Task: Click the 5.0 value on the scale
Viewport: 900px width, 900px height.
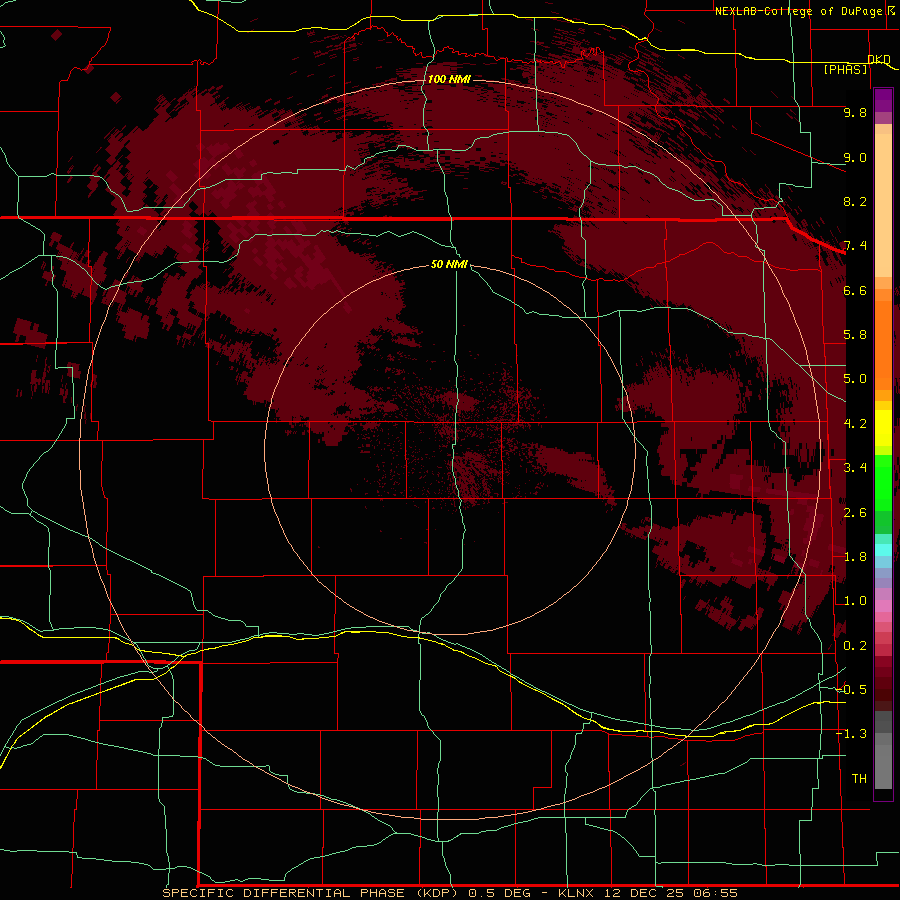Action: pyautogui.click(x=855, y=379)
